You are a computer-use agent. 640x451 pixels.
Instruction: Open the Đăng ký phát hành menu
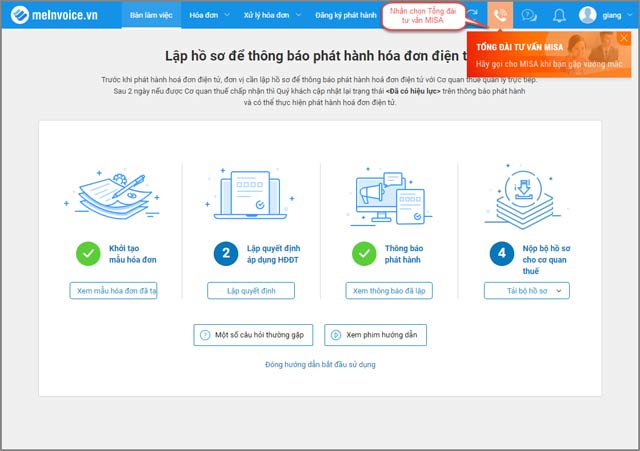pyautogui.click(x=346, y=15)
